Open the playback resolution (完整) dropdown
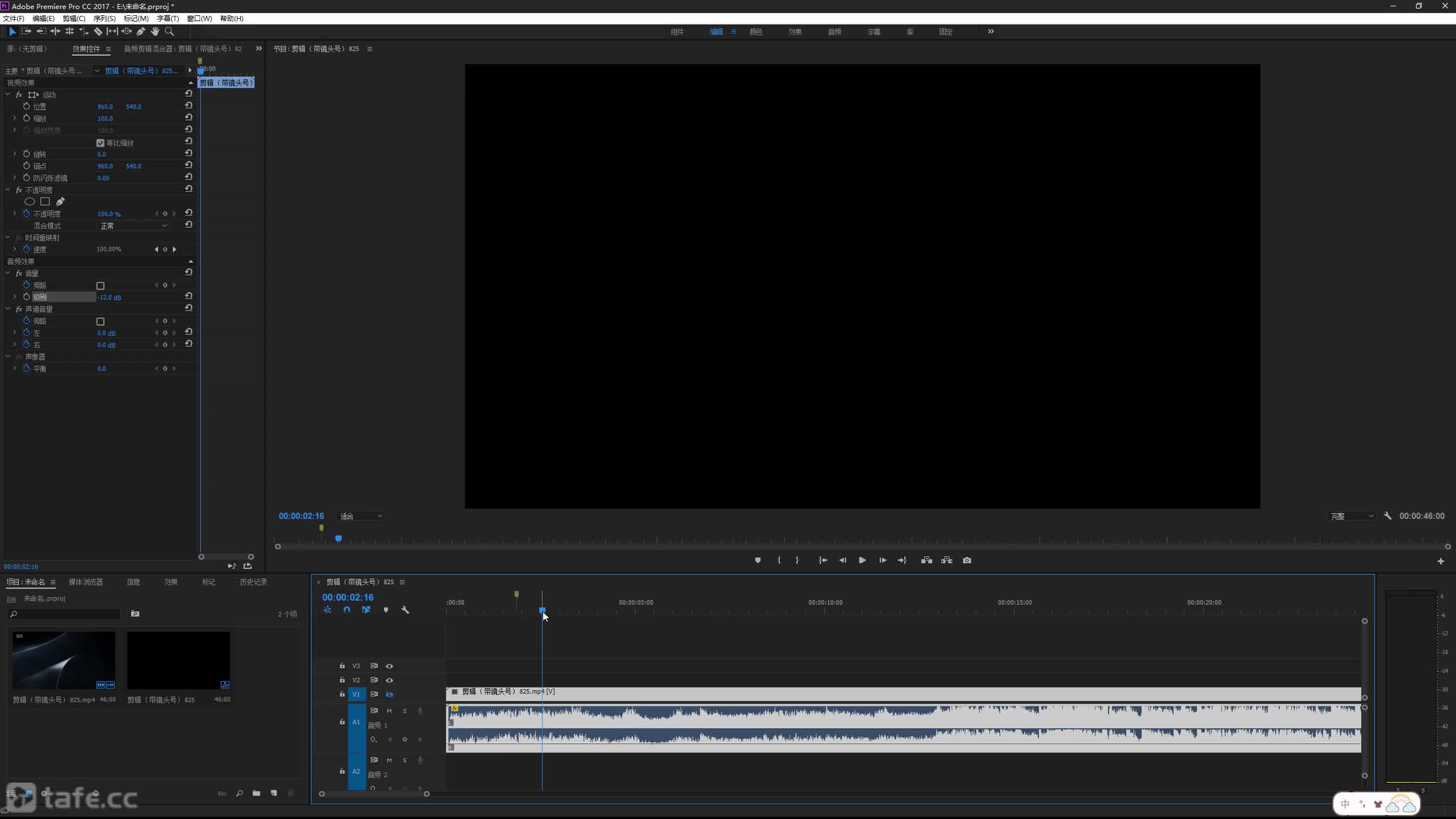1456x819 pixels. [1352, 516]
